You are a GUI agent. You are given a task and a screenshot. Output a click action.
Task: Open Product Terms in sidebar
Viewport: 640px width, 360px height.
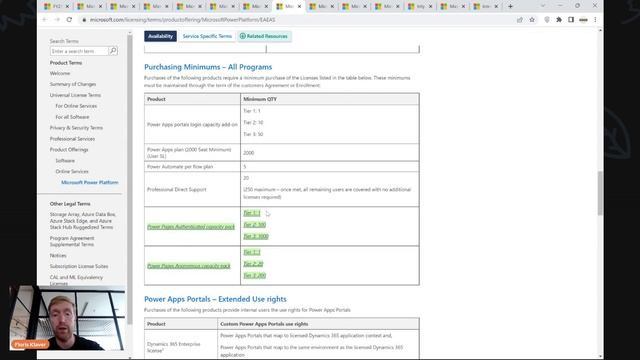pyautogui.click(x=66, y=63)
